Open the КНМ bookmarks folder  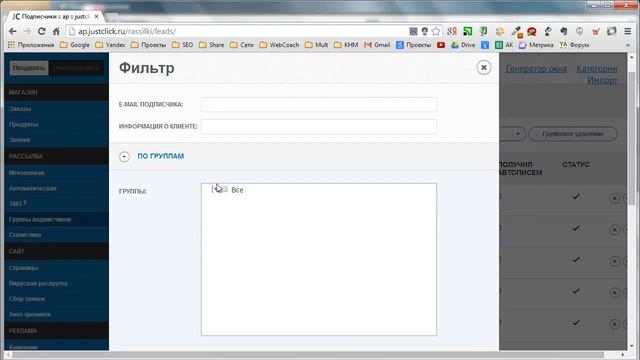pos(346,45)
